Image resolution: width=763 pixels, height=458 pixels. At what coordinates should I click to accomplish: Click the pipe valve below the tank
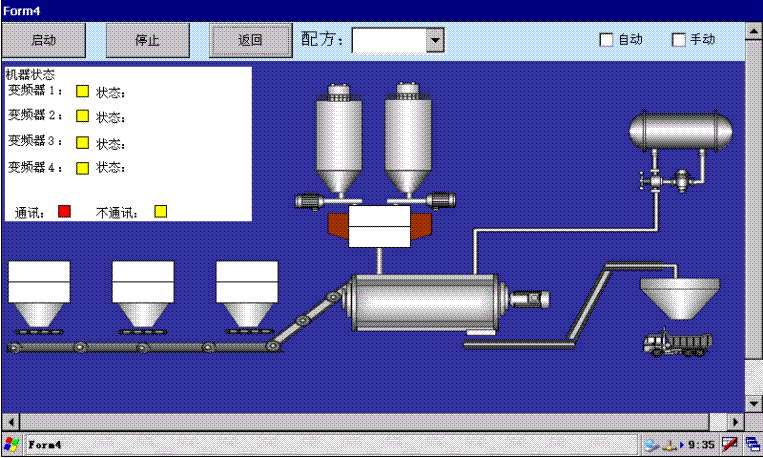coord(654,182)
